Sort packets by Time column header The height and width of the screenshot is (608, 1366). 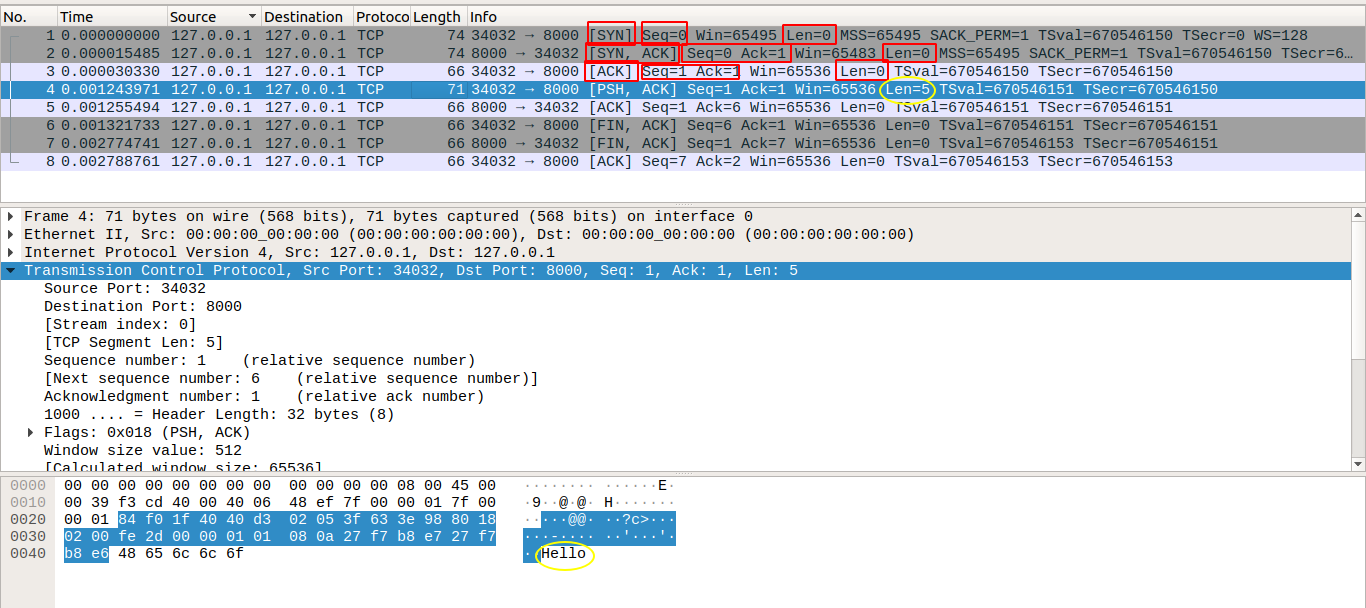click(x=111, y=17)
